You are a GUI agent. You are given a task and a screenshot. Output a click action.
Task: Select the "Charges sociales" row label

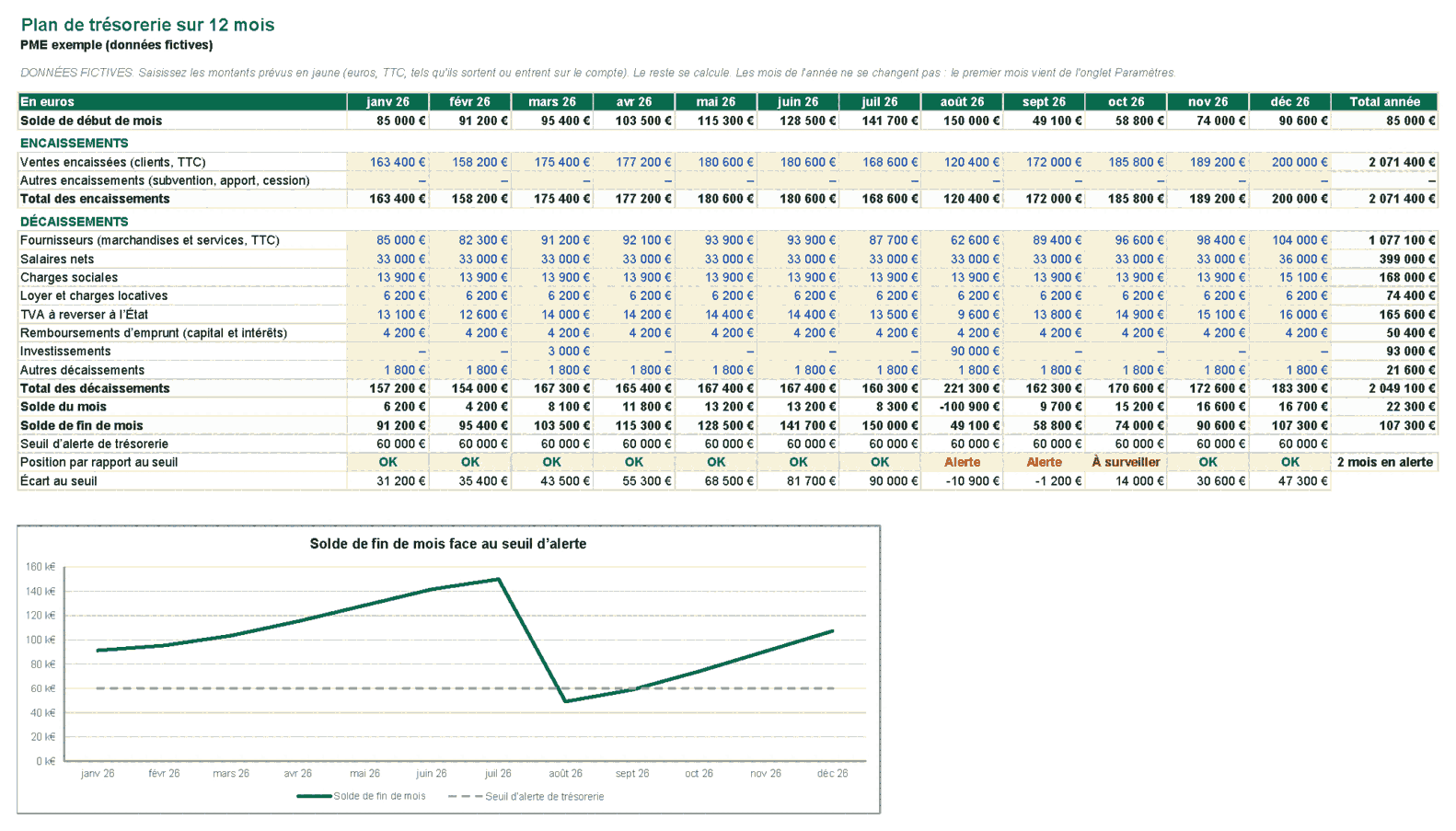[x=69, y=277]
